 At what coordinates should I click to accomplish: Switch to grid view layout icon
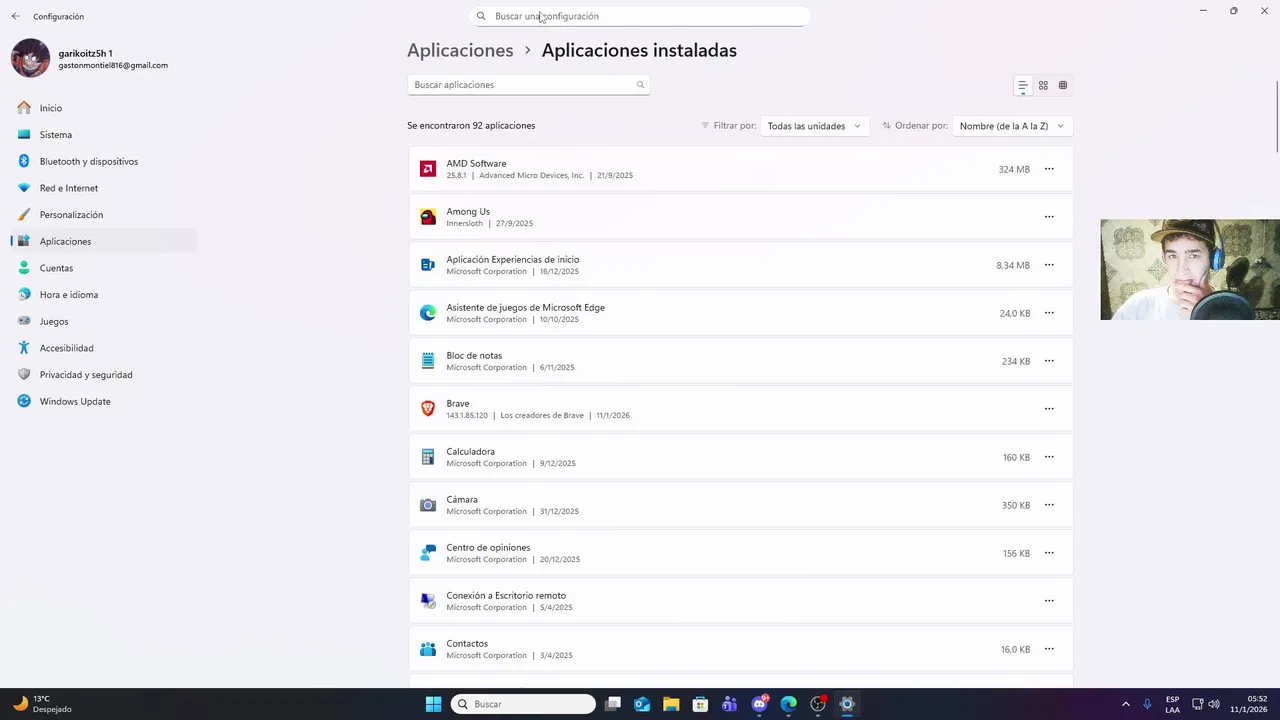click(x=1043, y=86)
